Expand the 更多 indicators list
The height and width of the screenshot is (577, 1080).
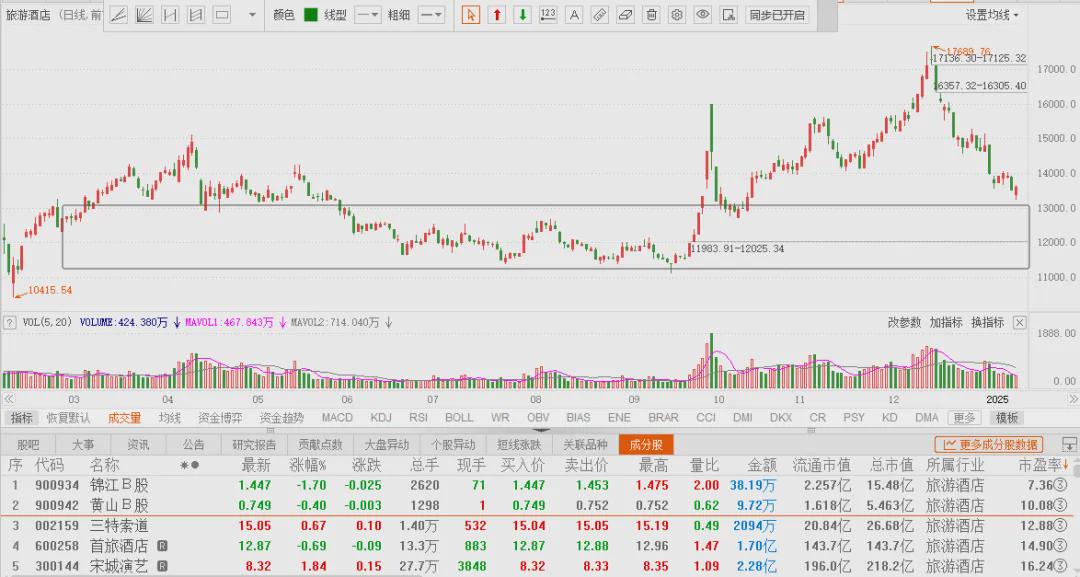pyautogui.click(x=964, y=417)
